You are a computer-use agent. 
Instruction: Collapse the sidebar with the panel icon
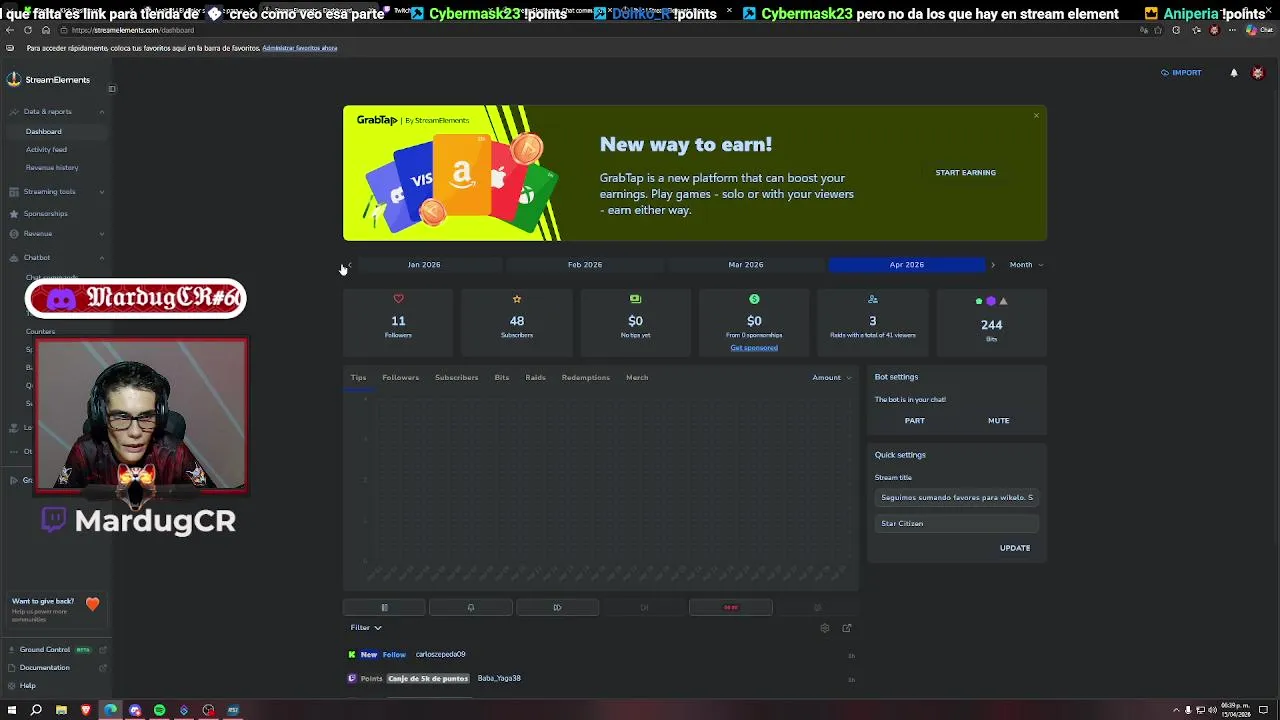point(112,89)
